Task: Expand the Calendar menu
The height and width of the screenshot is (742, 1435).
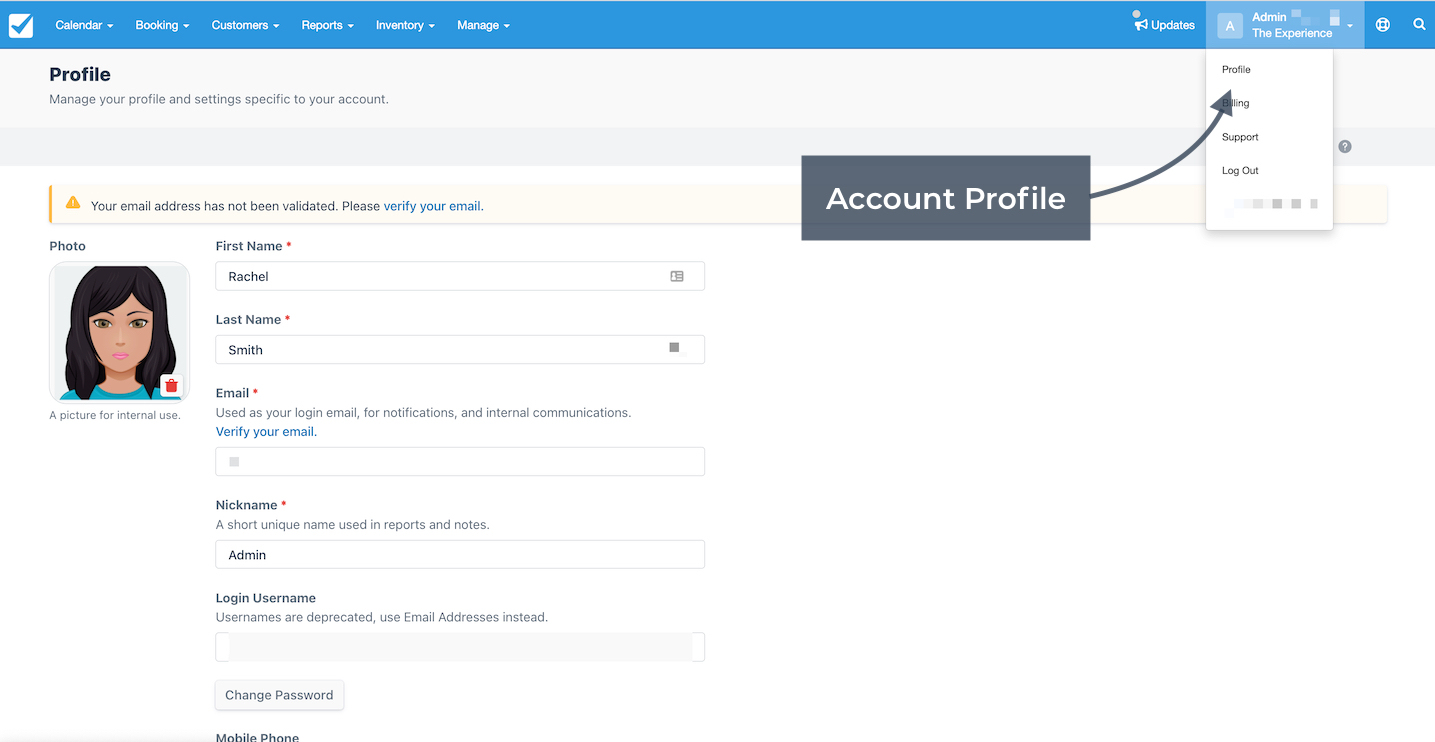Action: point(84,25)
